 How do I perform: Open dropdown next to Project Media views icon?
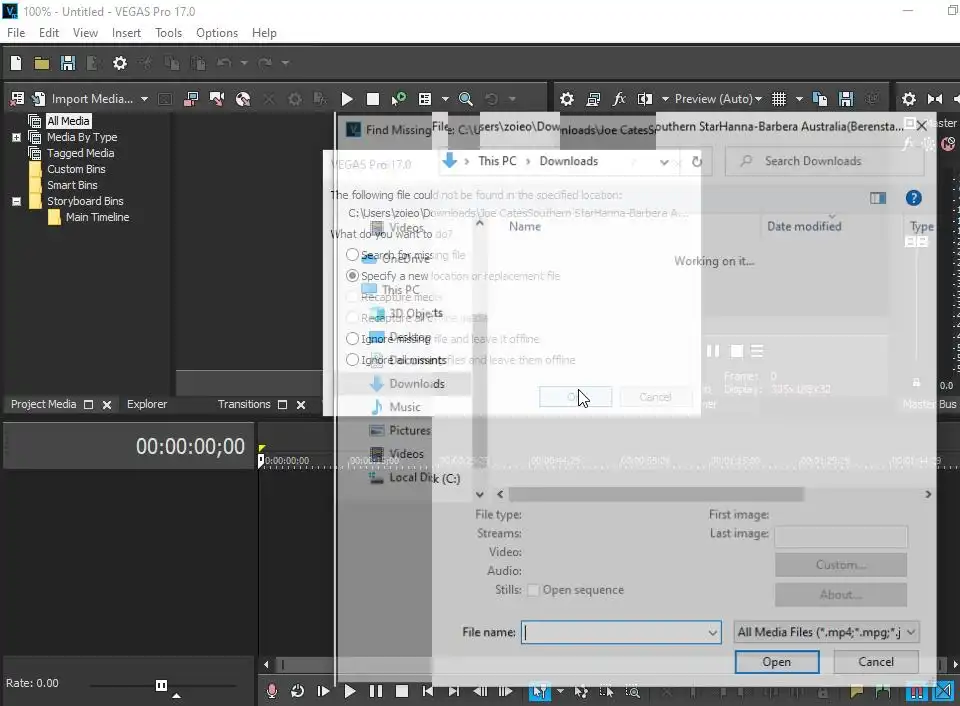pyautogui.click(x=445, y=99)
